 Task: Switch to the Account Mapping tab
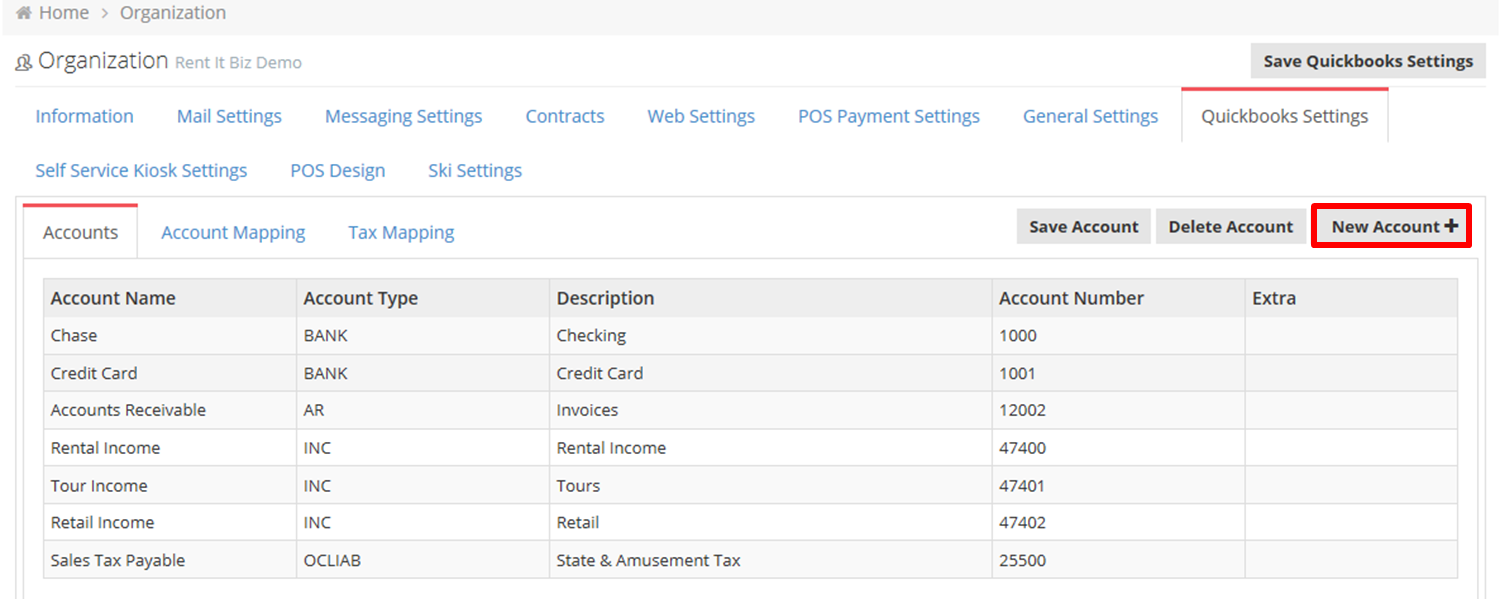pyautogui.click(x=233, y=232)
